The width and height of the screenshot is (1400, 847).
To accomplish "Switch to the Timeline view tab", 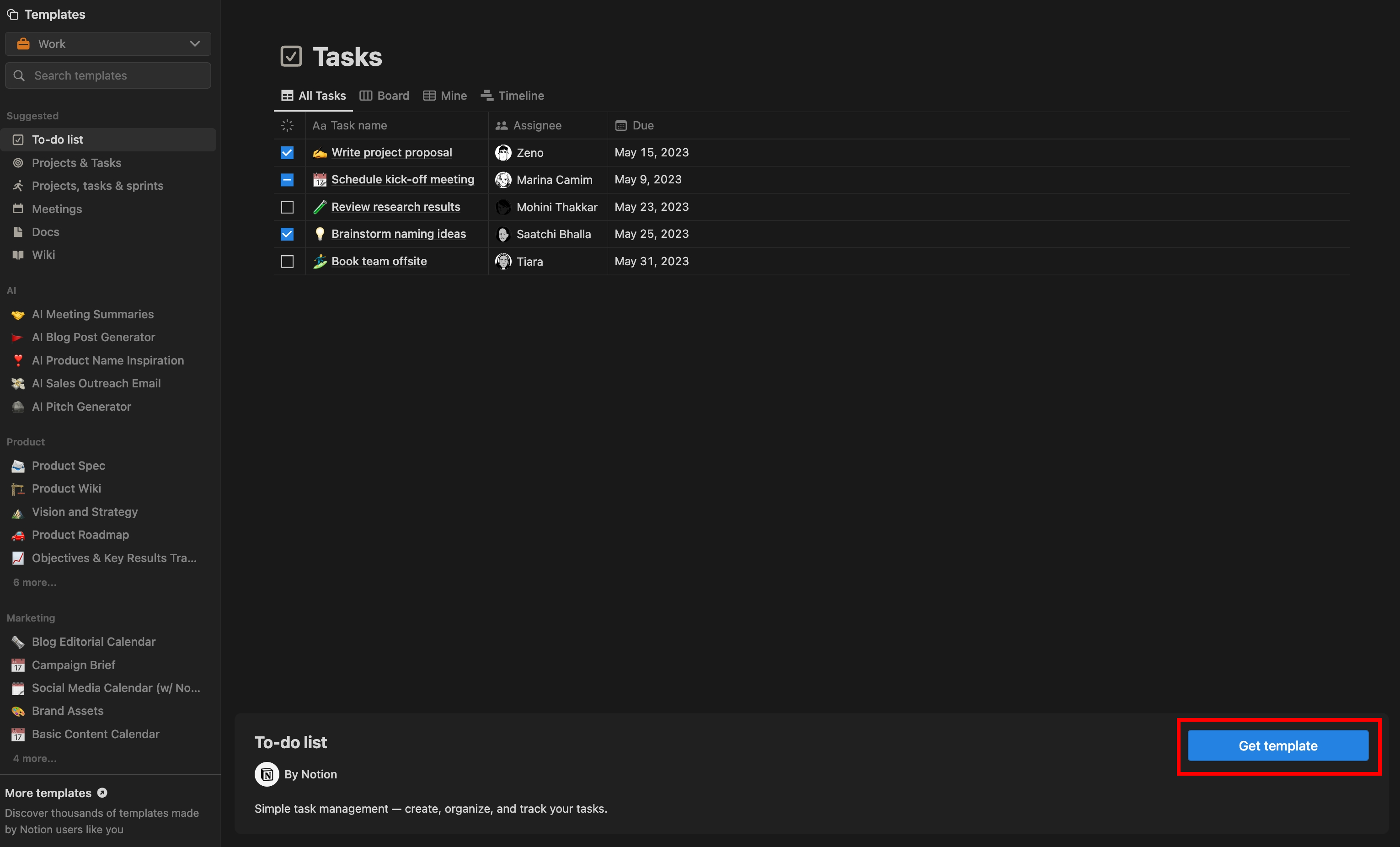I will (513, 96).
